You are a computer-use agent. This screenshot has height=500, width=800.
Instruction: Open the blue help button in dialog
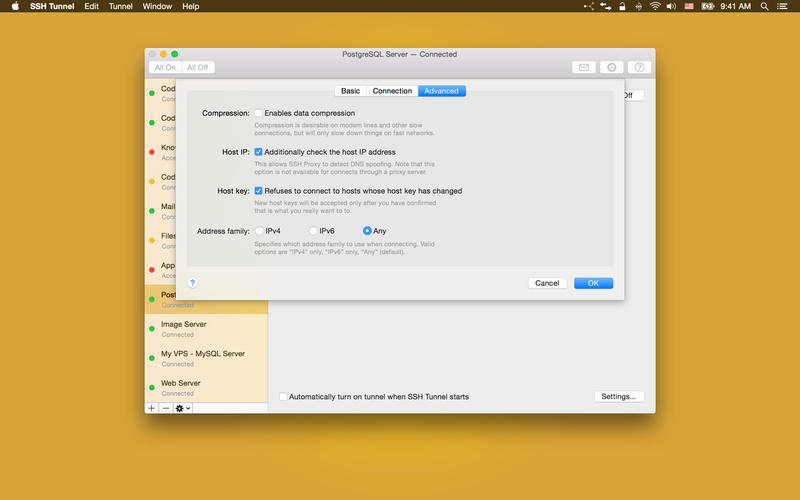click(x=192, y=283)
